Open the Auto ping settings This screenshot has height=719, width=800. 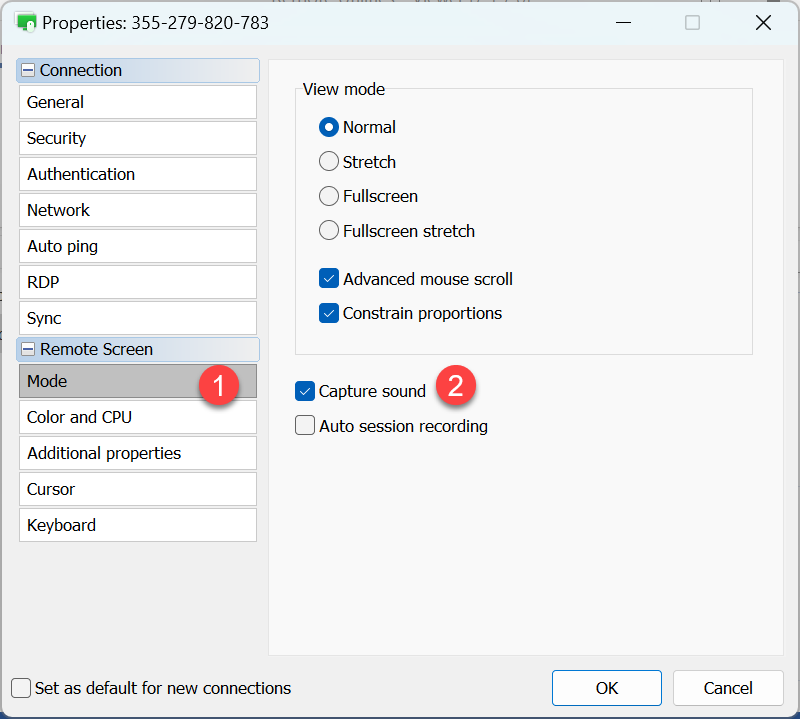coord(137,246)
